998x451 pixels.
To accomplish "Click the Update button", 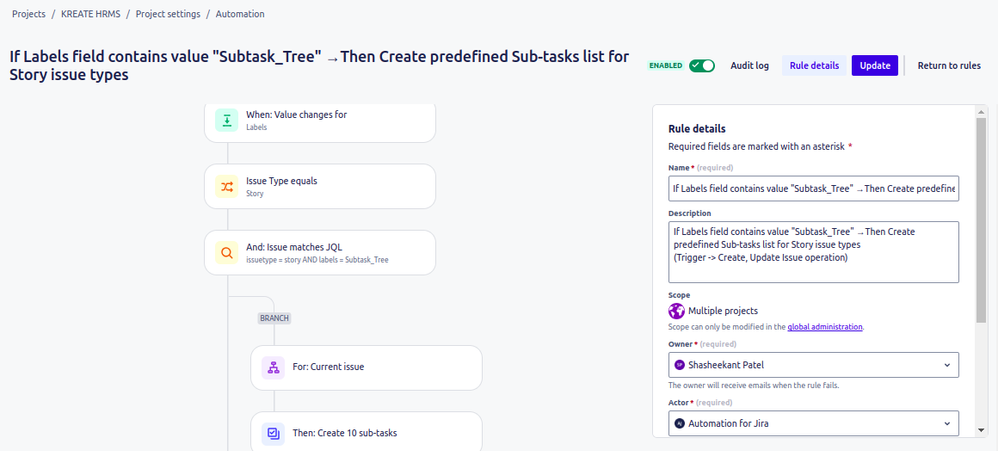I will pos(875,66).
